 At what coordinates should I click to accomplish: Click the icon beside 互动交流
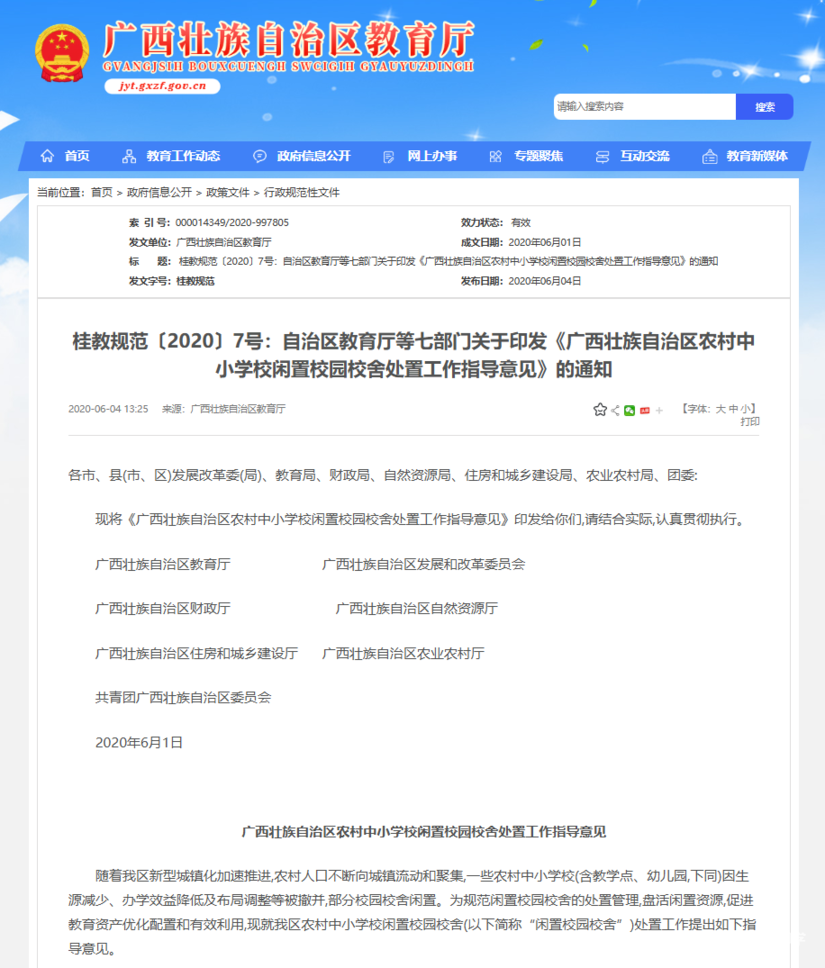pos(602,157)
